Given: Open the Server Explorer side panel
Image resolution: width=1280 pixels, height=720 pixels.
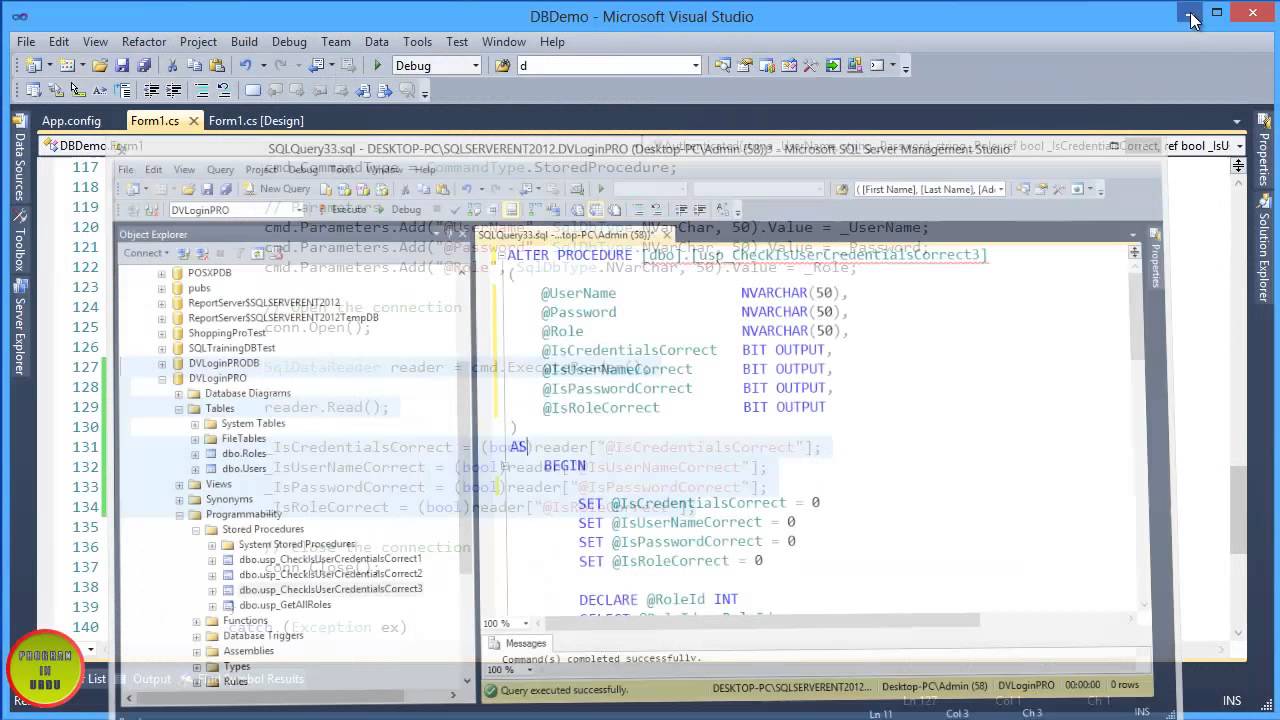Looking at the screenshot, I should pos(19,327).
